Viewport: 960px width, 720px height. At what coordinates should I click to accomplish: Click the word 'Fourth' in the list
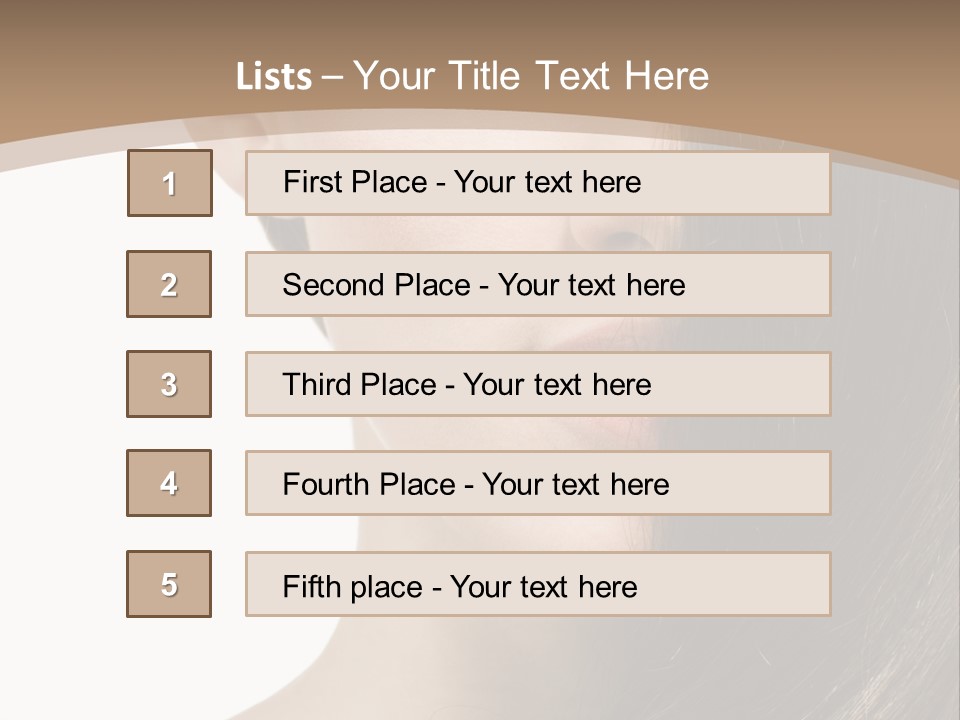[x=326, y=485]
